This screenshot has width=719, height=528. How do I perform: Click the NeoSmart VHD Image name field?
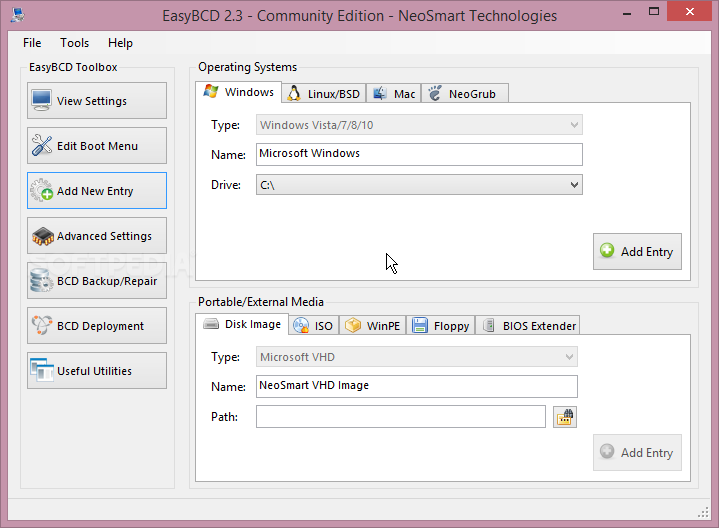(416, 386)
